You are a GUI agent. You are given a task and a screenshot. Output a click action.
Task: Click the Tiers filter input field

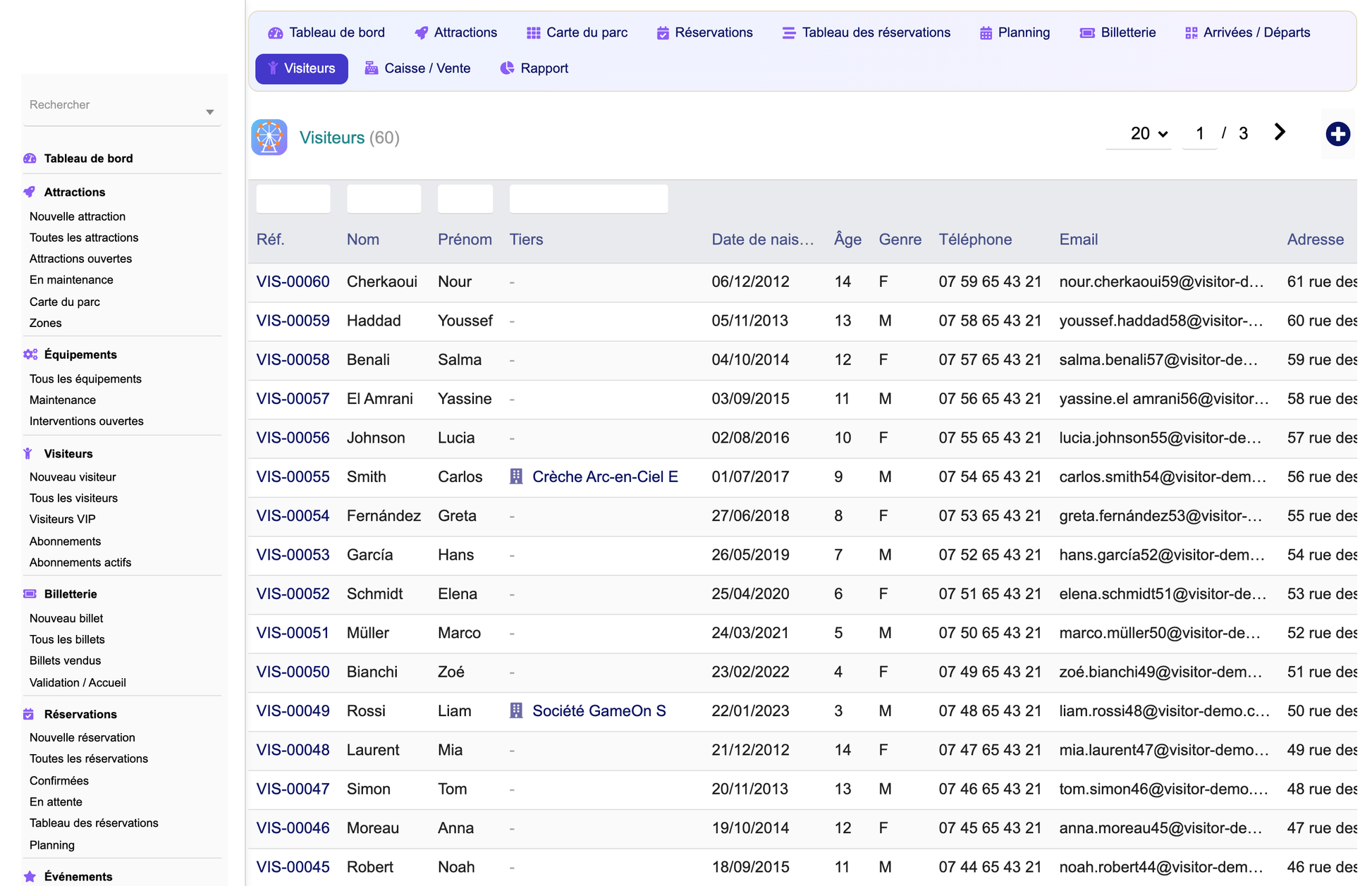[589, 199]
